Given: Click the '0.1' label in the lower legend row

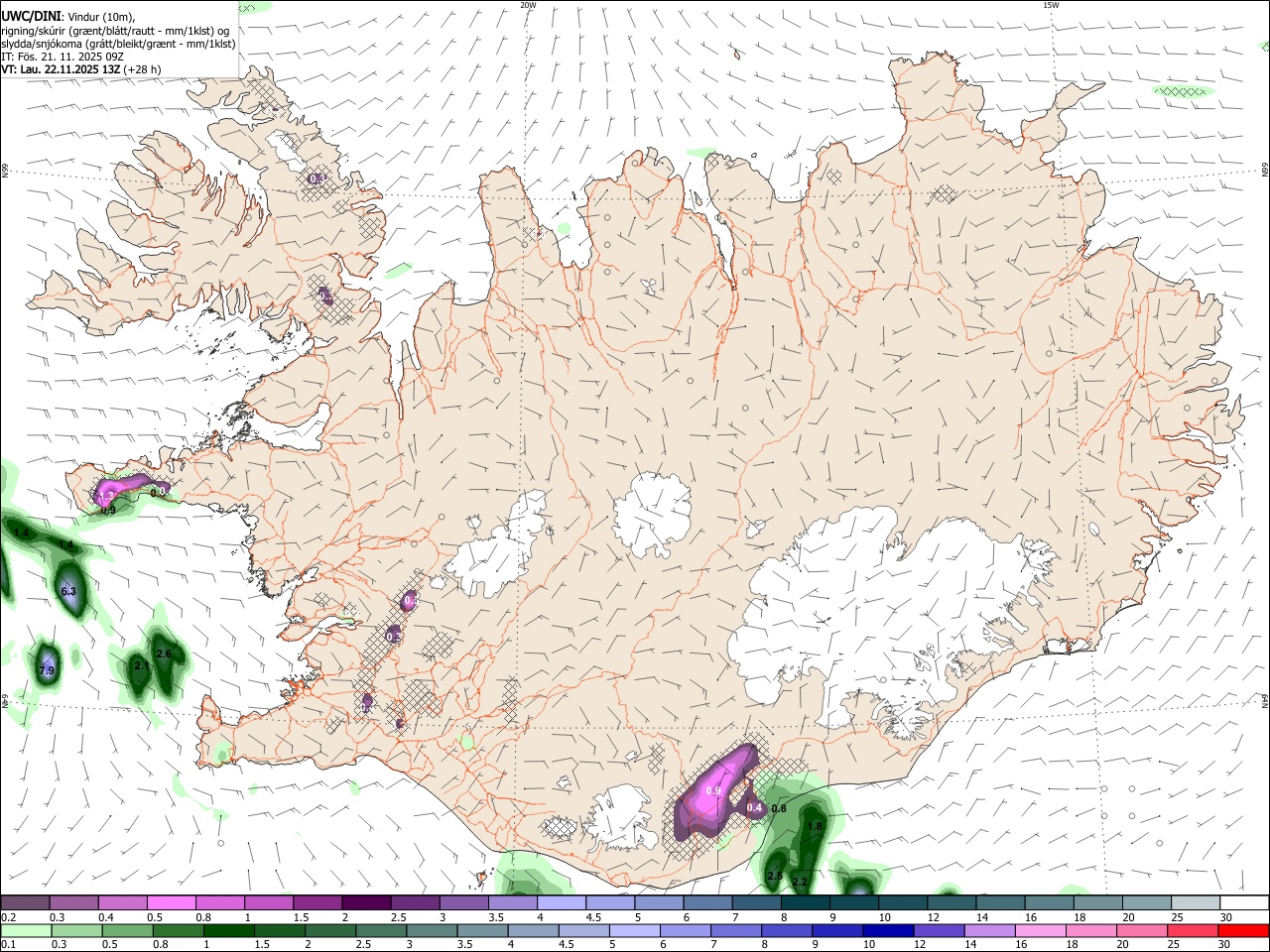Looking at the screenshot, I should pyautogui.click(x=9, y=945).
